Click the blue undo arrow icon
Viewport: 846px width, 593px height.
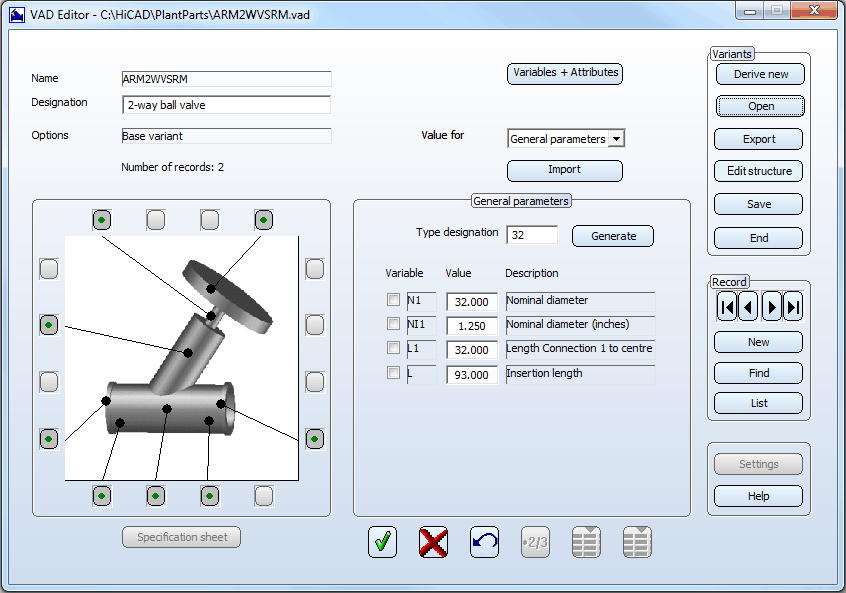485,542
